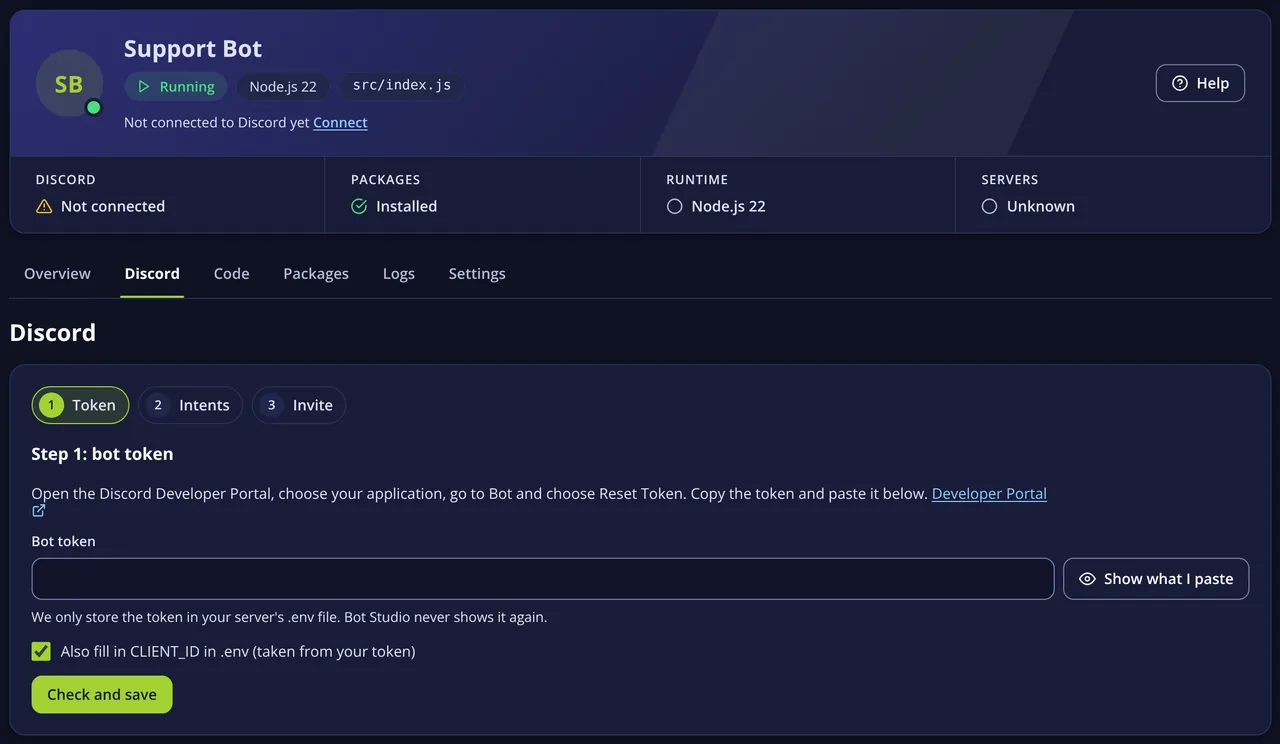
Task: Click the Not connected status text
Action: point(113,206)
